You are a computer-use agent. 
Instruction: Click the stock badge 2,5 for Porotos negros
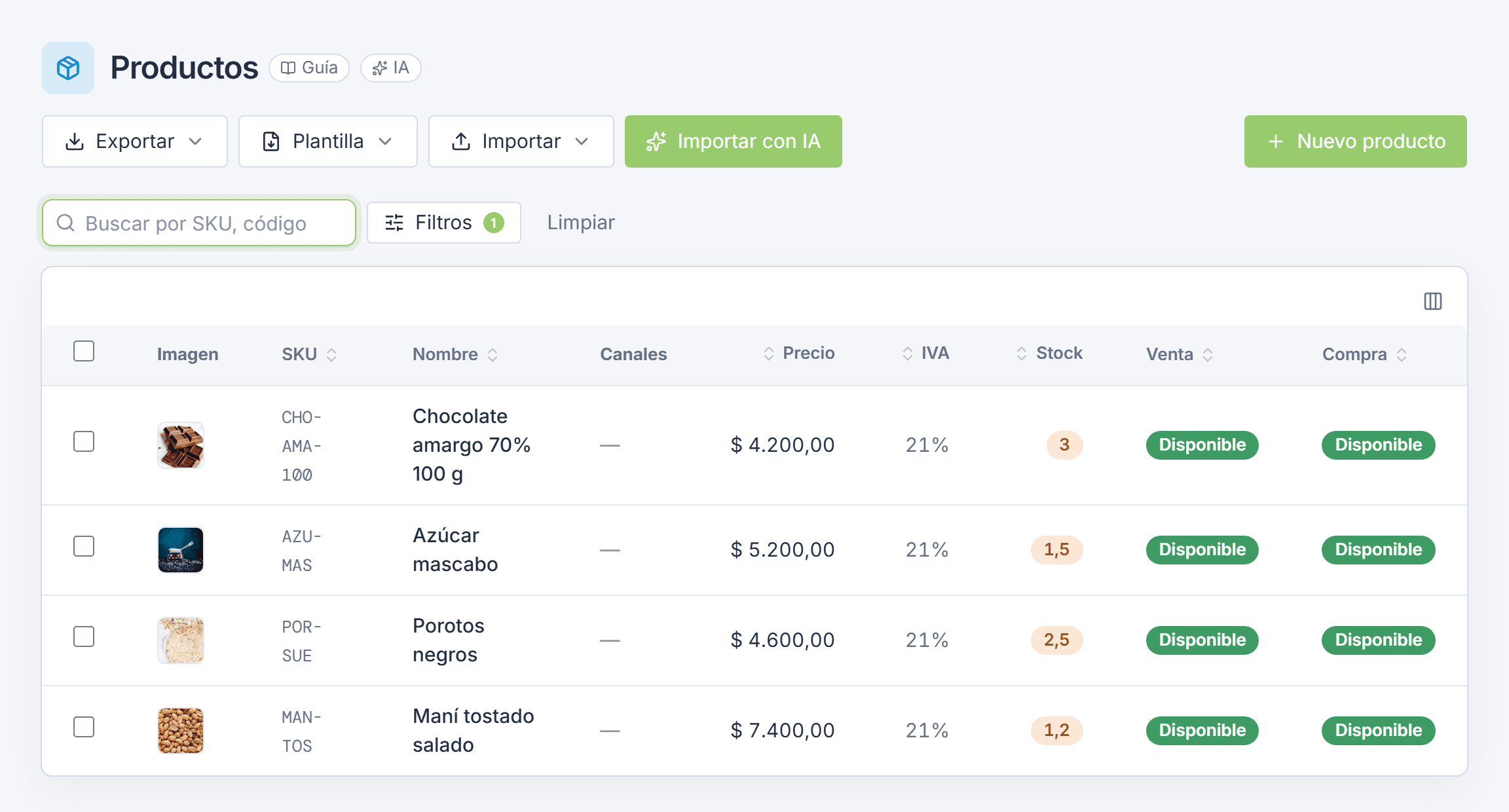[x=1056, y=640]
